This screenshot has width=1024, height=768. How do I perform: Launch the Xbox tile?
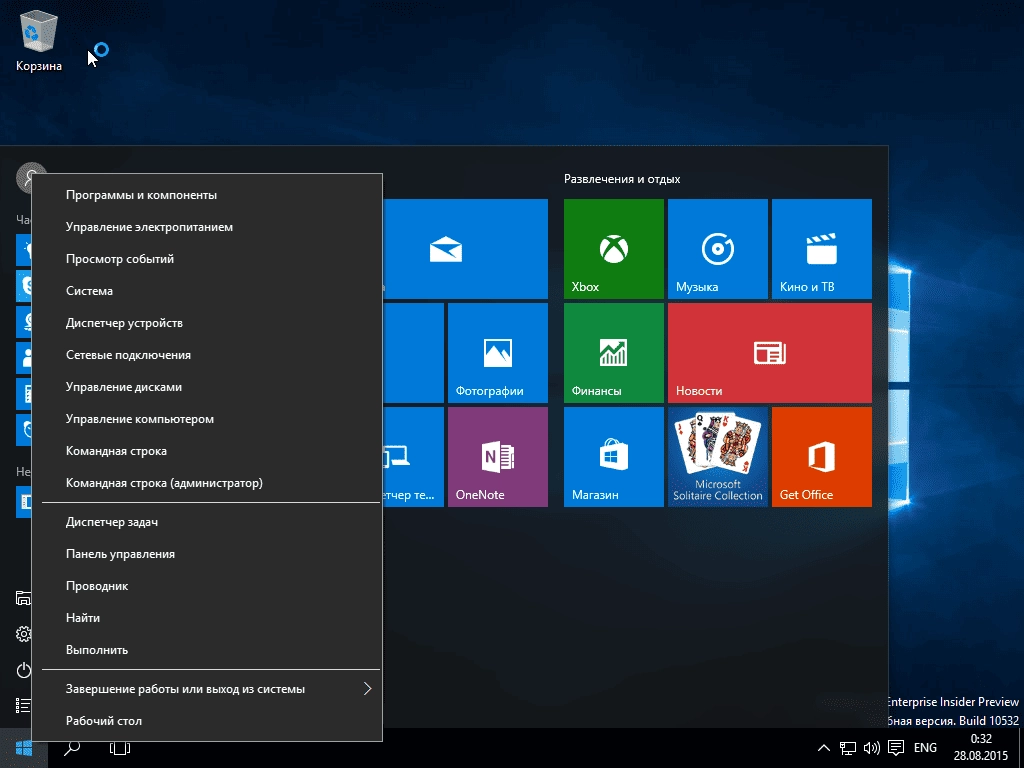pyautogui.click(x=614, y=249)
